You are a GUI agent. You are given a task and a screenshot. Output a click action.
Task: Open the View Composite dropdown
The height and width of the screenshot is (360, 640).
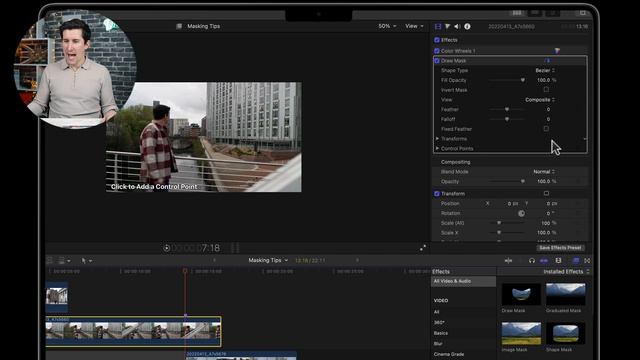(540, 100)
